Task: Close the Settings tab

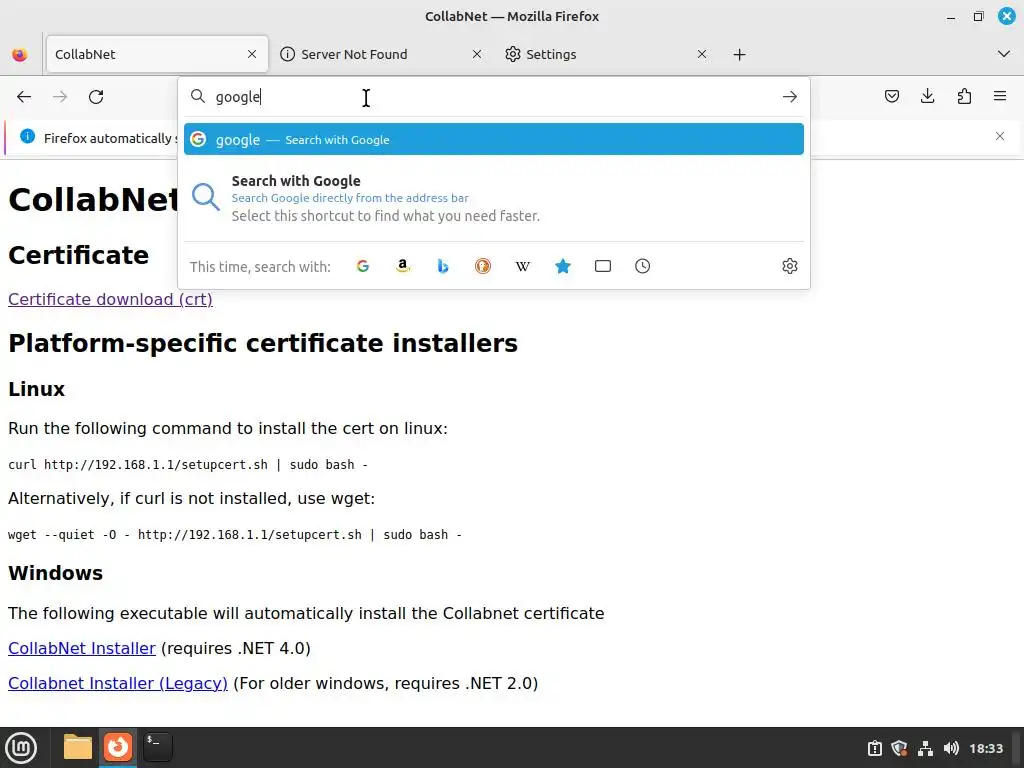Action: 702,54
